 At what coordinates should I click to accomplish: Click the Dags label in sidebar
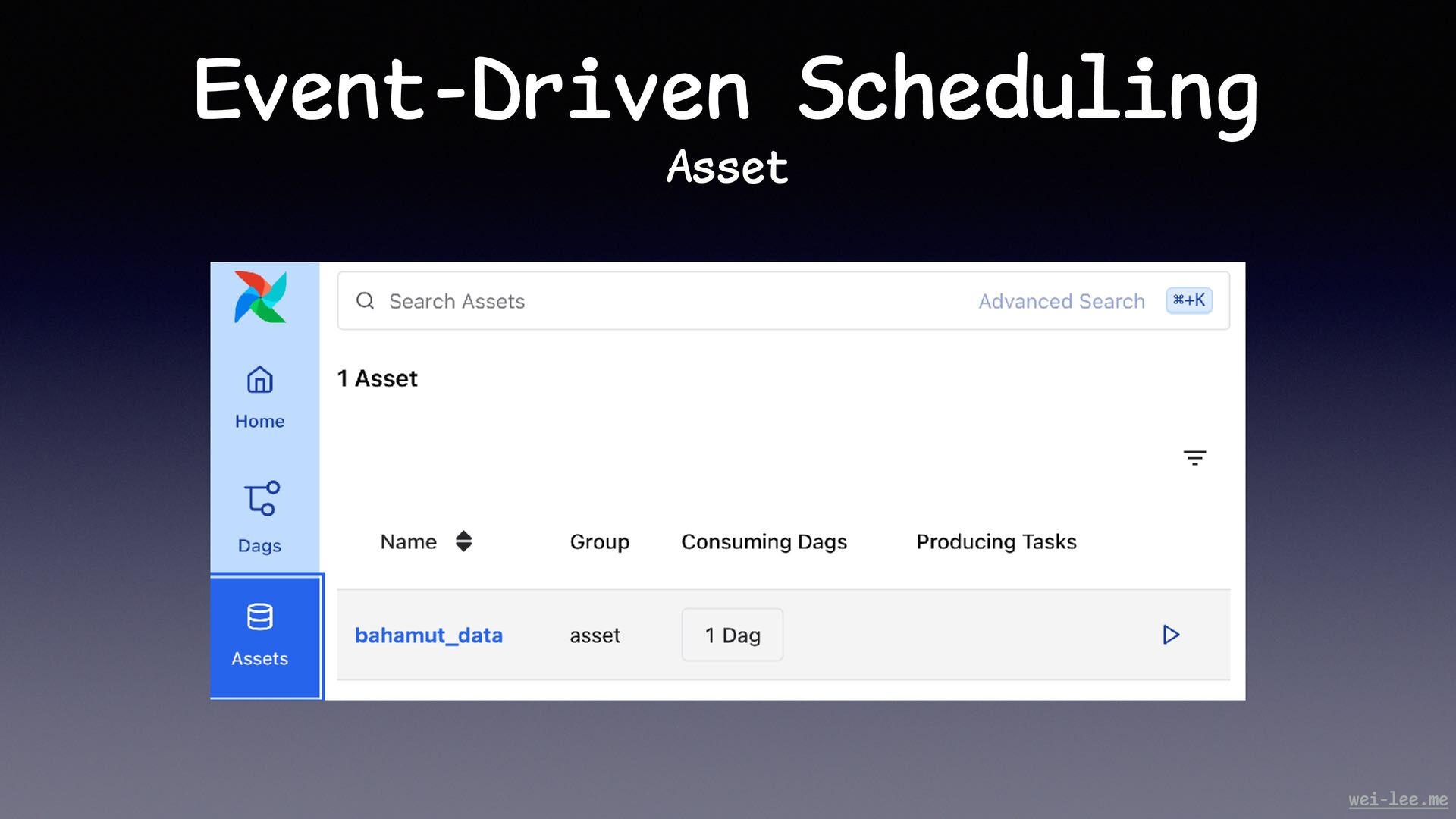click(259, 546)
